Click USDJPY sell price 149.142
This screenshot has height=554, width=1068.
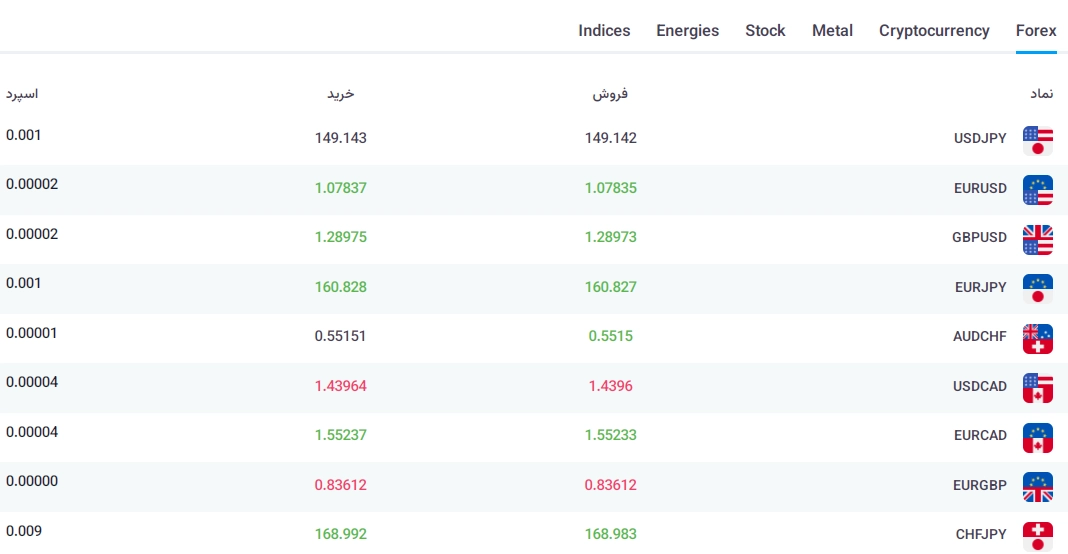click(610, 138)
